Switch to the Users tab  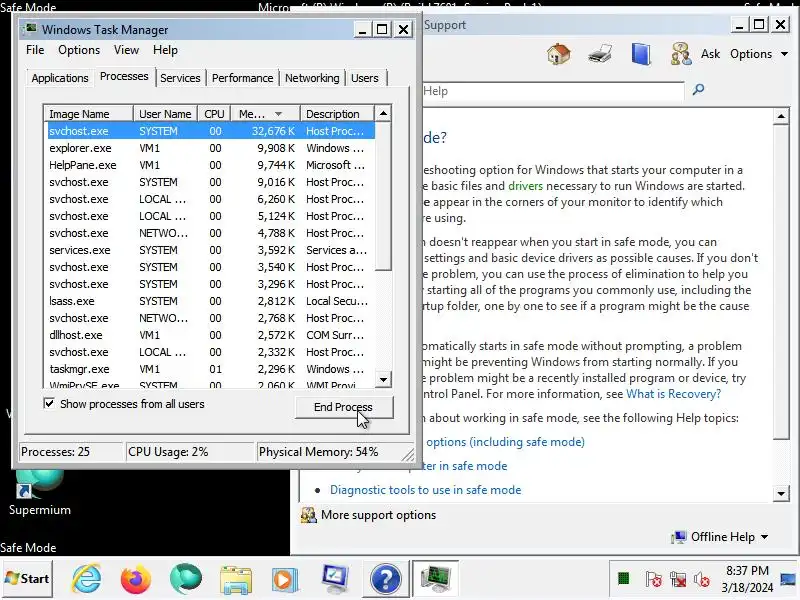365,78
